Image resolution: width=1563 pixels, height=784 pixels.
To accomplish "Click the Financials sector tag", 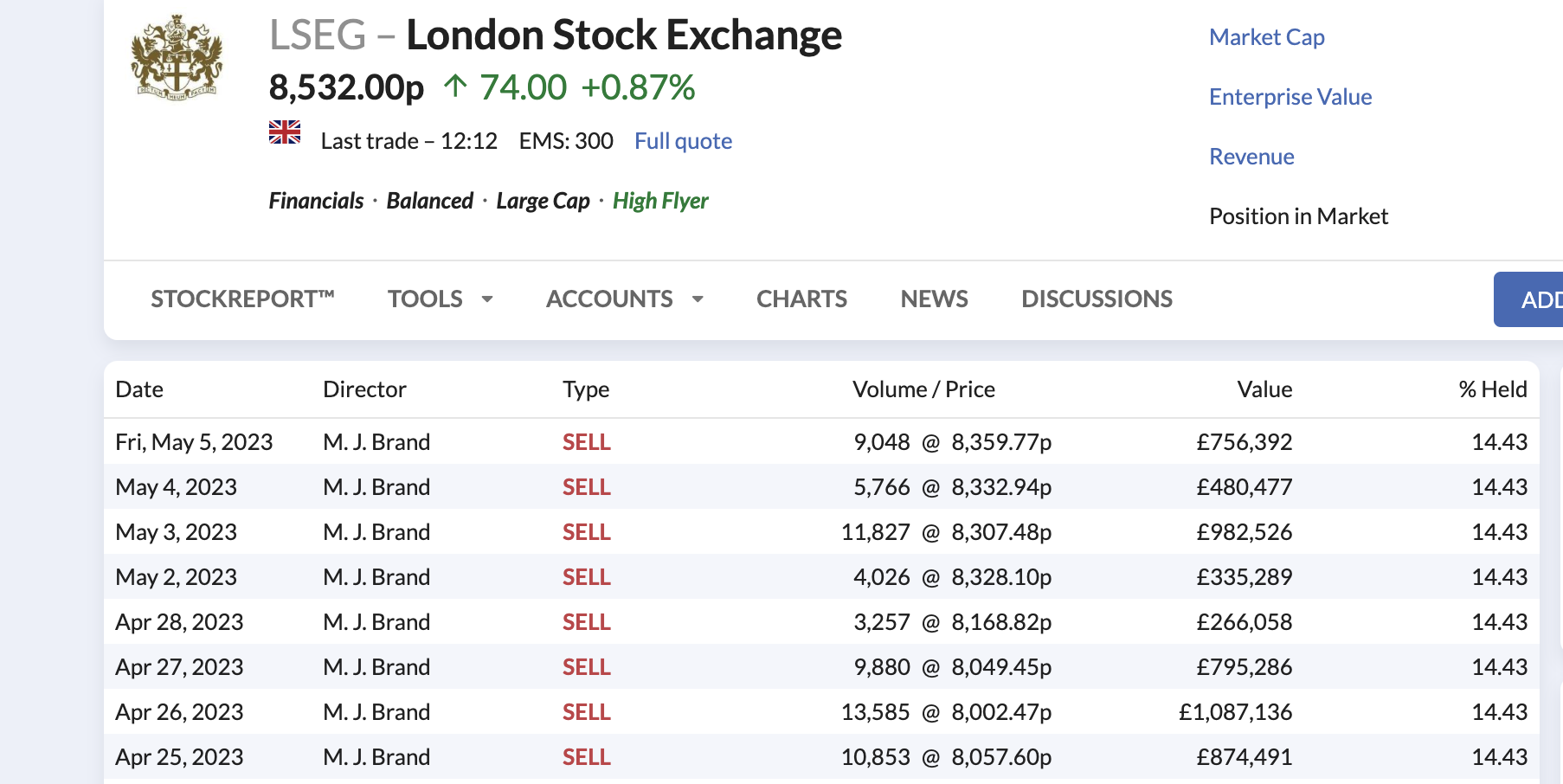I will [316, 201].
